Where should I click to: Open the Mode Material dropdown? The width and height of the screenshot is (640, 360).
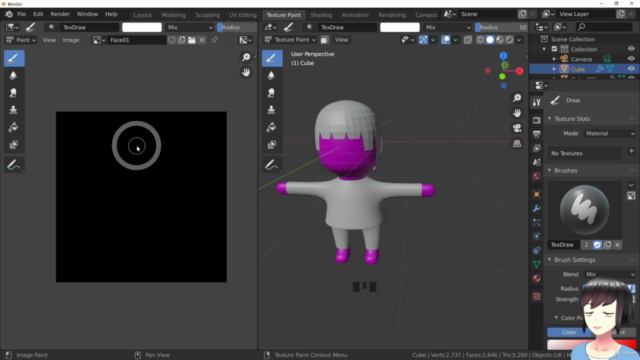(x=609, y=133)
